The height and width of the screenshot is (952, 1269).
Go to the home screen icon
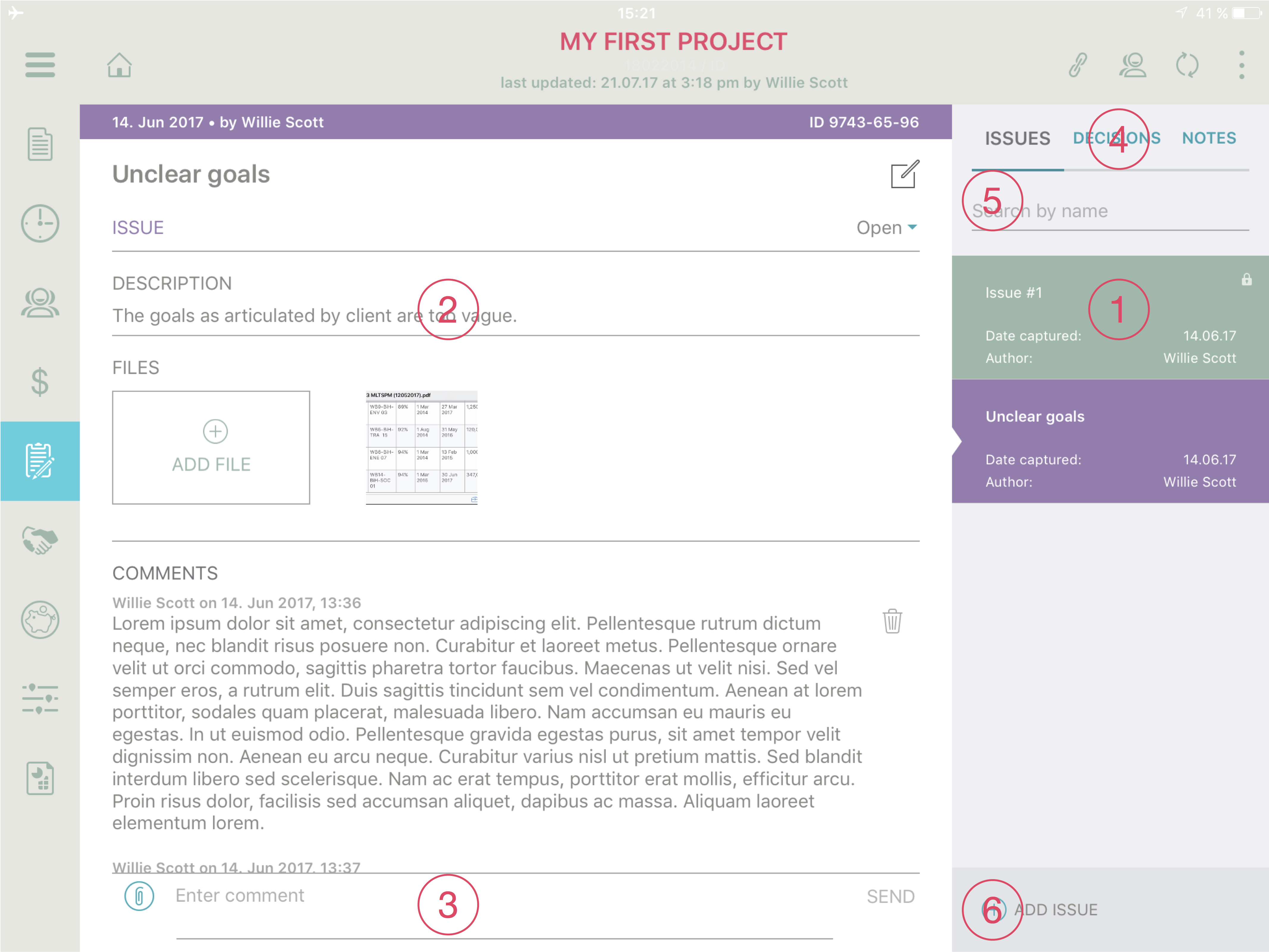(x=119, y=65)
